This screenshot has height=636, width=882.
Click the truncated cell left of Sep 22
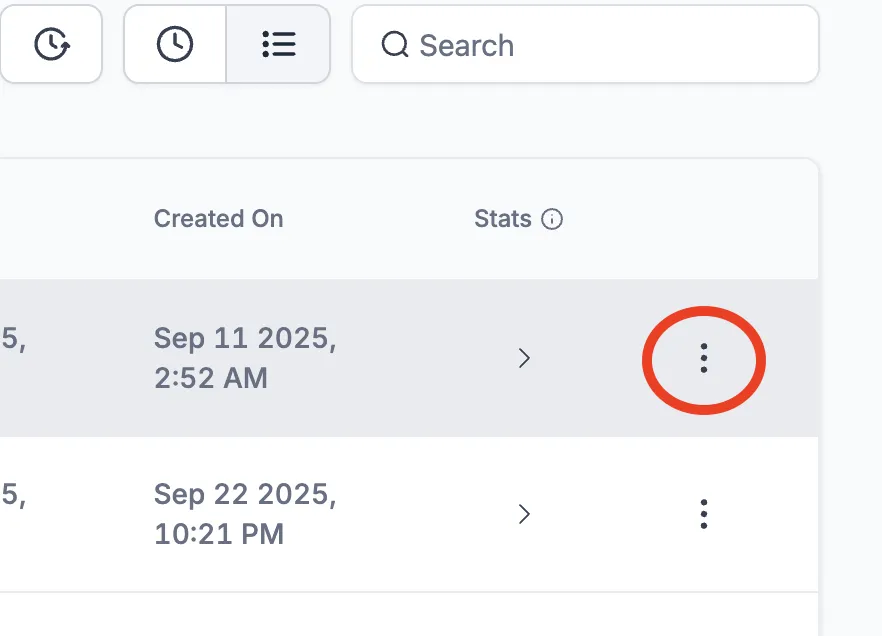point(13,496)
